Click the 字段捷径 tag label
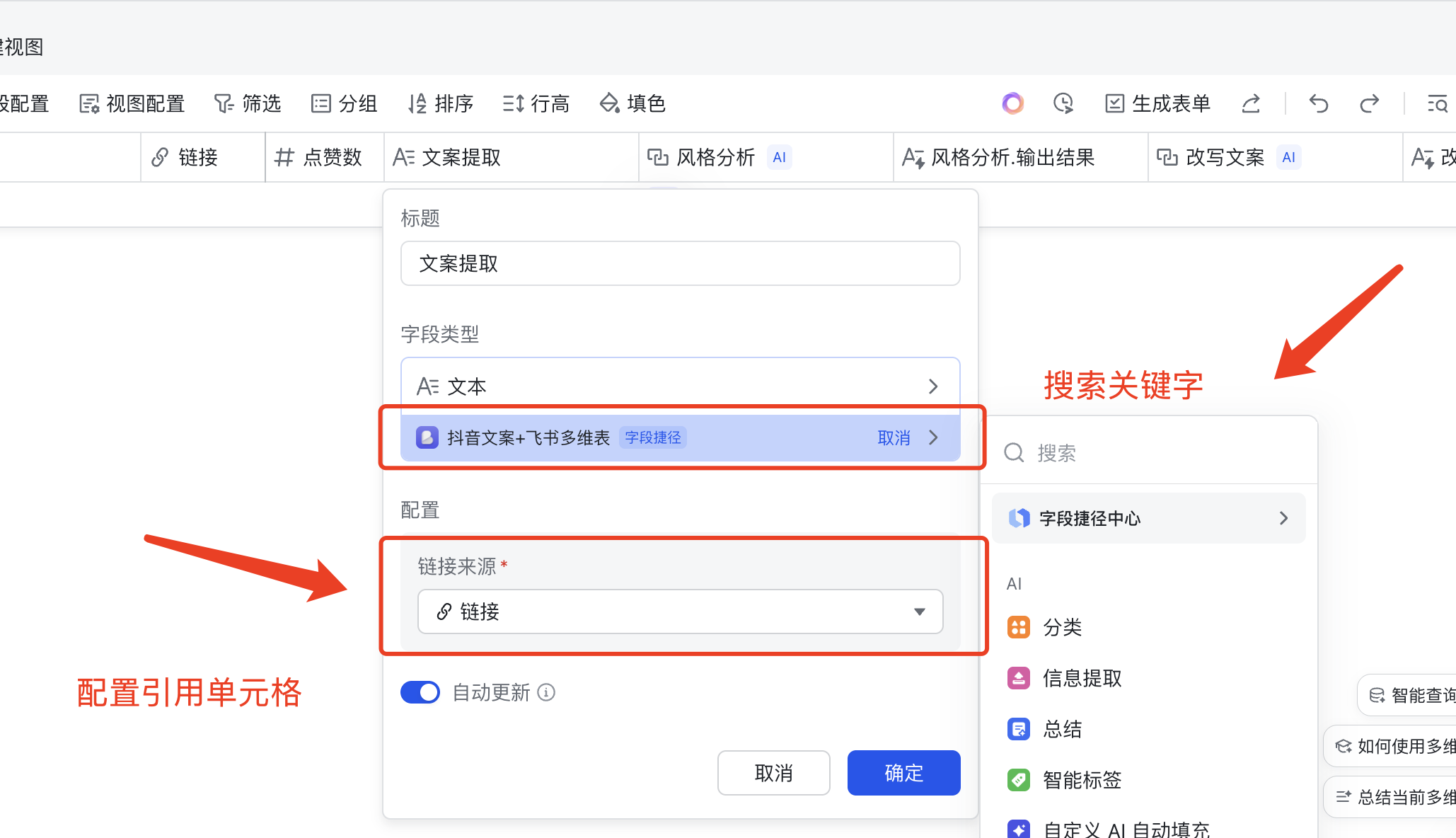 coord(652,437)
